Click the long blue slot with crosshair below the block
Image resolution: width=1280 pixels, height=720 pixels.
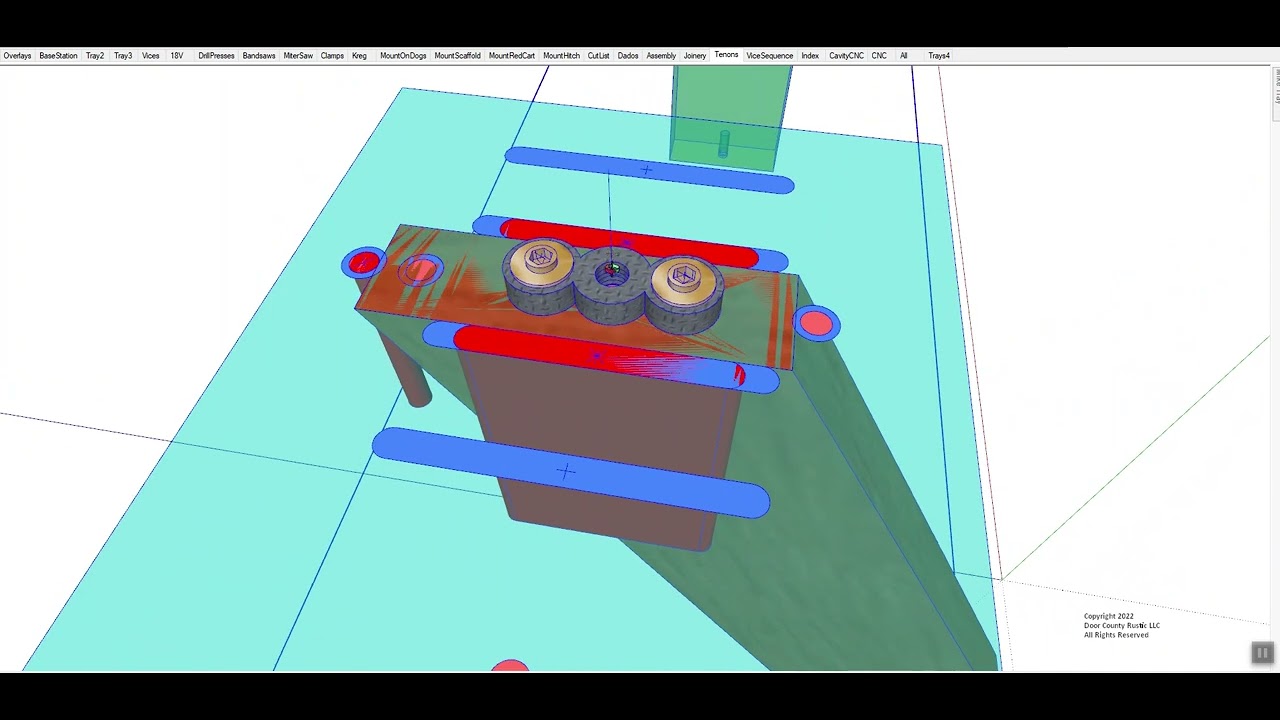[x=570, y=472]
